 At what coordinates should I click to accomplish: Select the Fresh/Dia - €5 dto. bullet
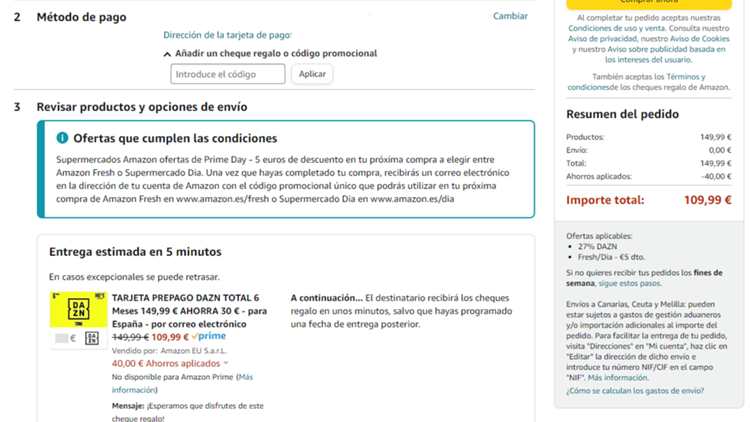pyautogui.click(x=611, y=257)
